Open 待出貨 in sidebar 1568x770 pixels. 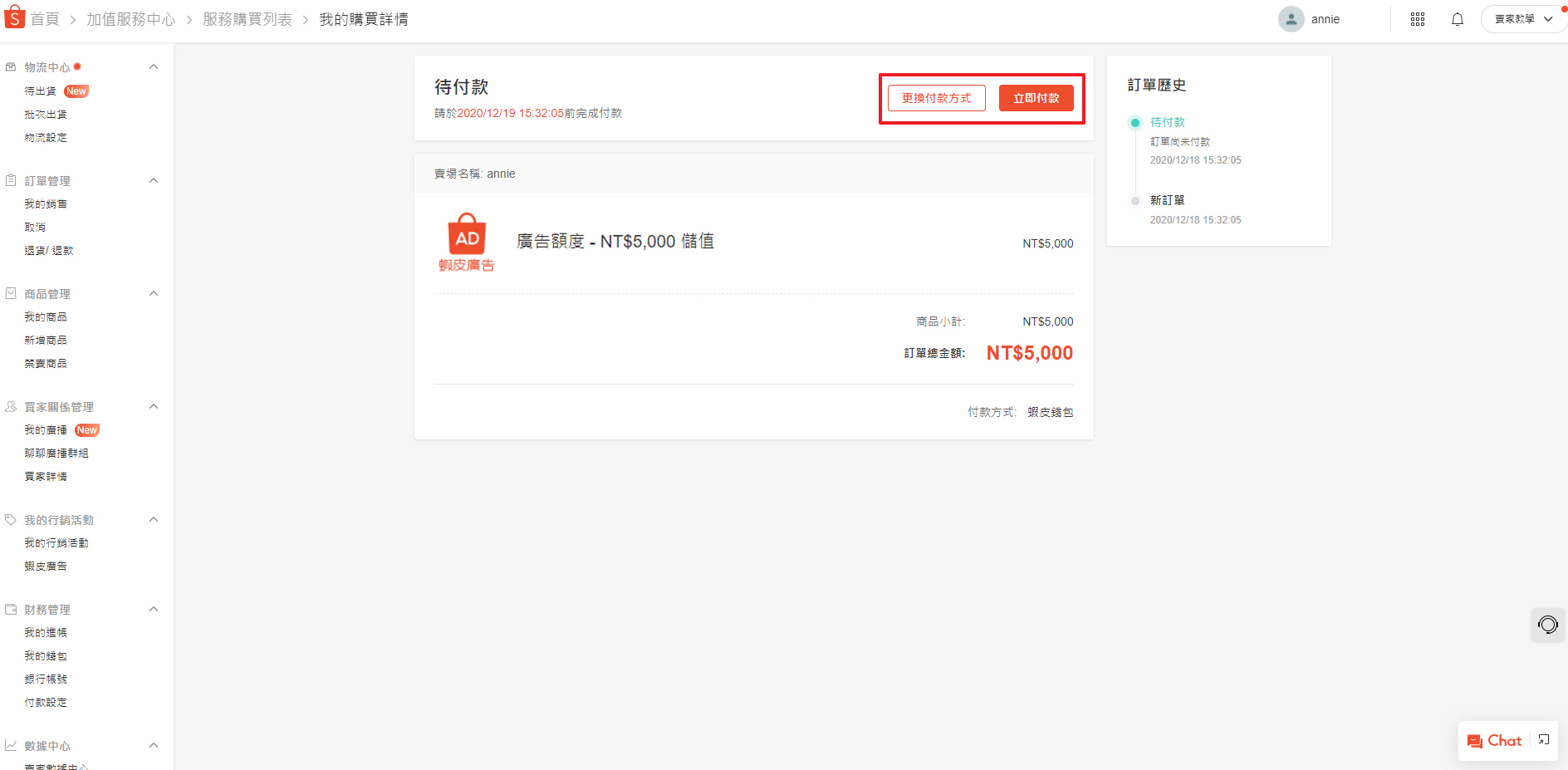click(41, 91)
